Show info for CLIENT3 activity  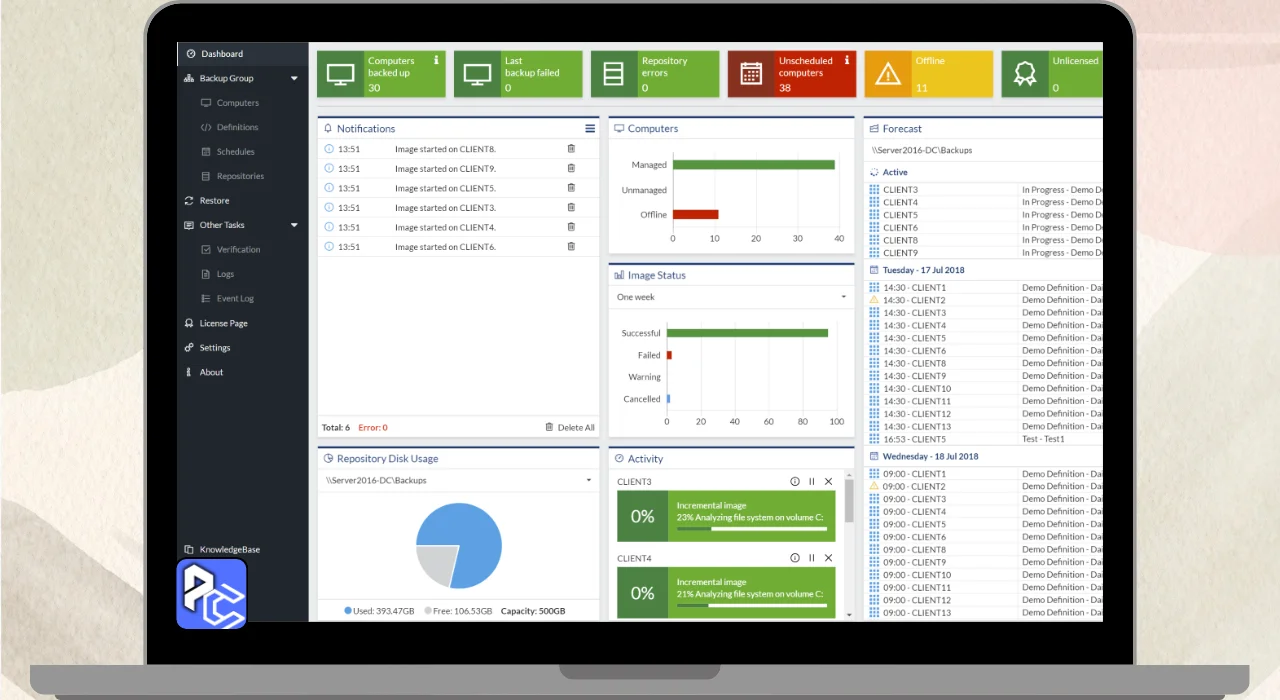point(795,482)
